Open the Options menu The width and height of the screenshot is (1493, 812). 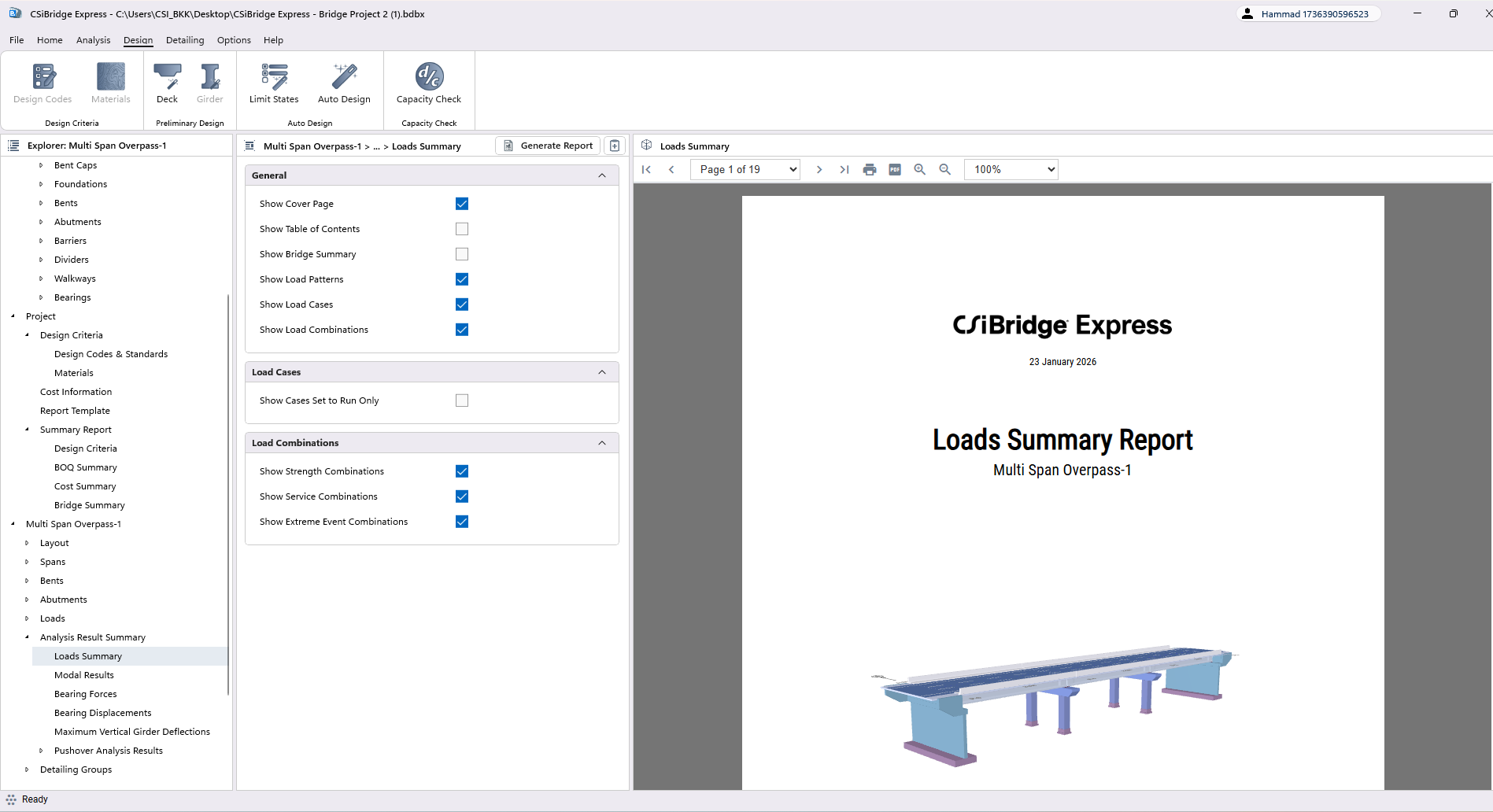point(233,39)
